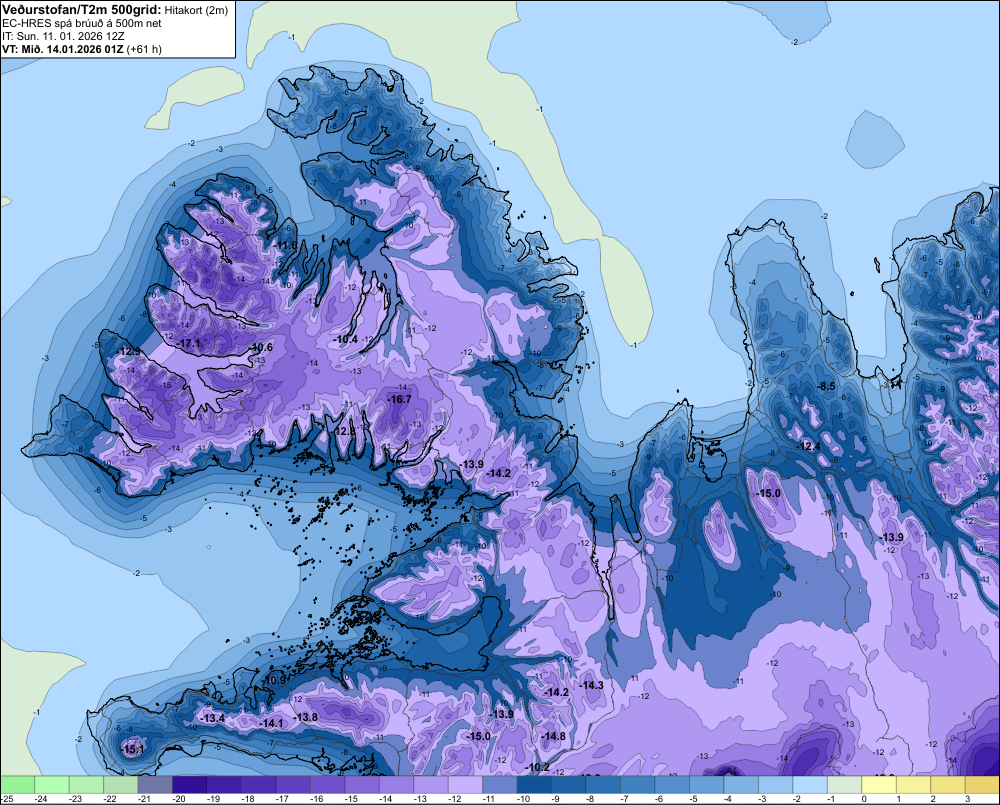Click the 'Veðurstofan/T2m 500grid:' title text
This screenshot has height=805, width=1000.
pos(82,10)
